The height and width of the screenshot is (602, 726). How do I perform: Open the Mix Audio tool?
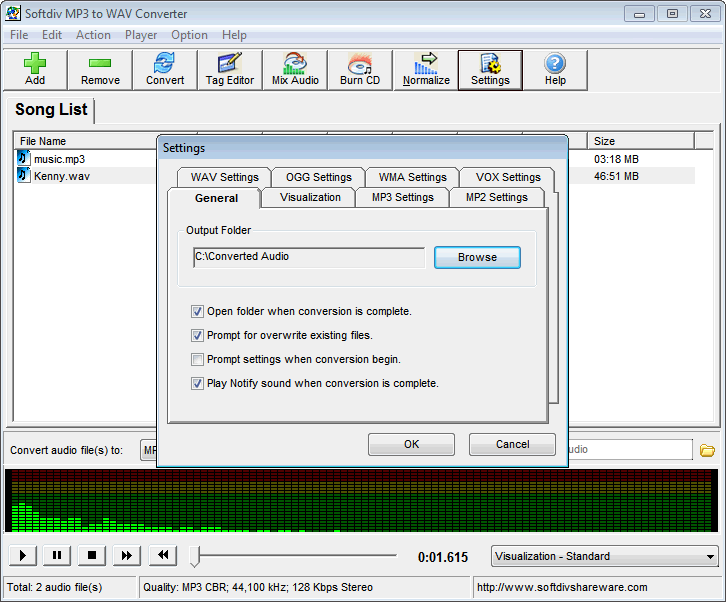295,69
